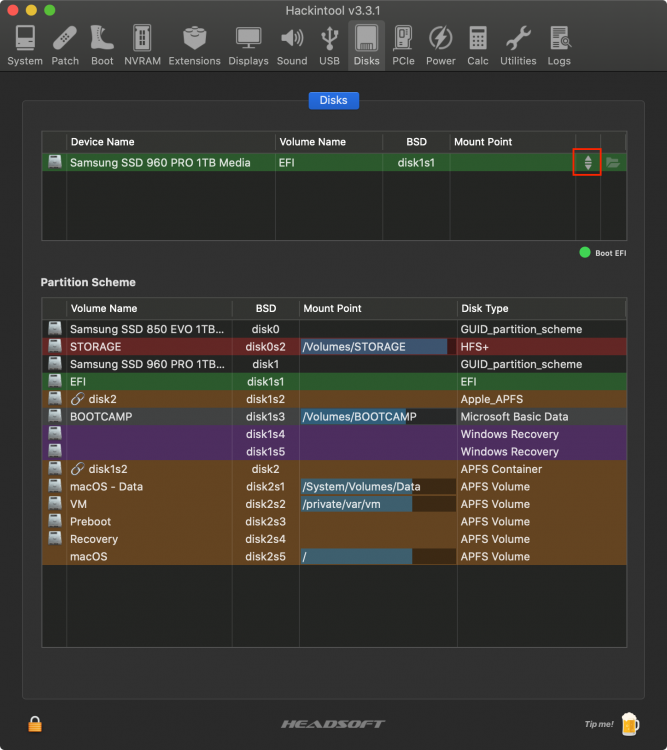Select the Samsung SSD 850 EVO 1TB row
Image resolution: width=667 pixels, height=750 pixels.
[334, 329]
